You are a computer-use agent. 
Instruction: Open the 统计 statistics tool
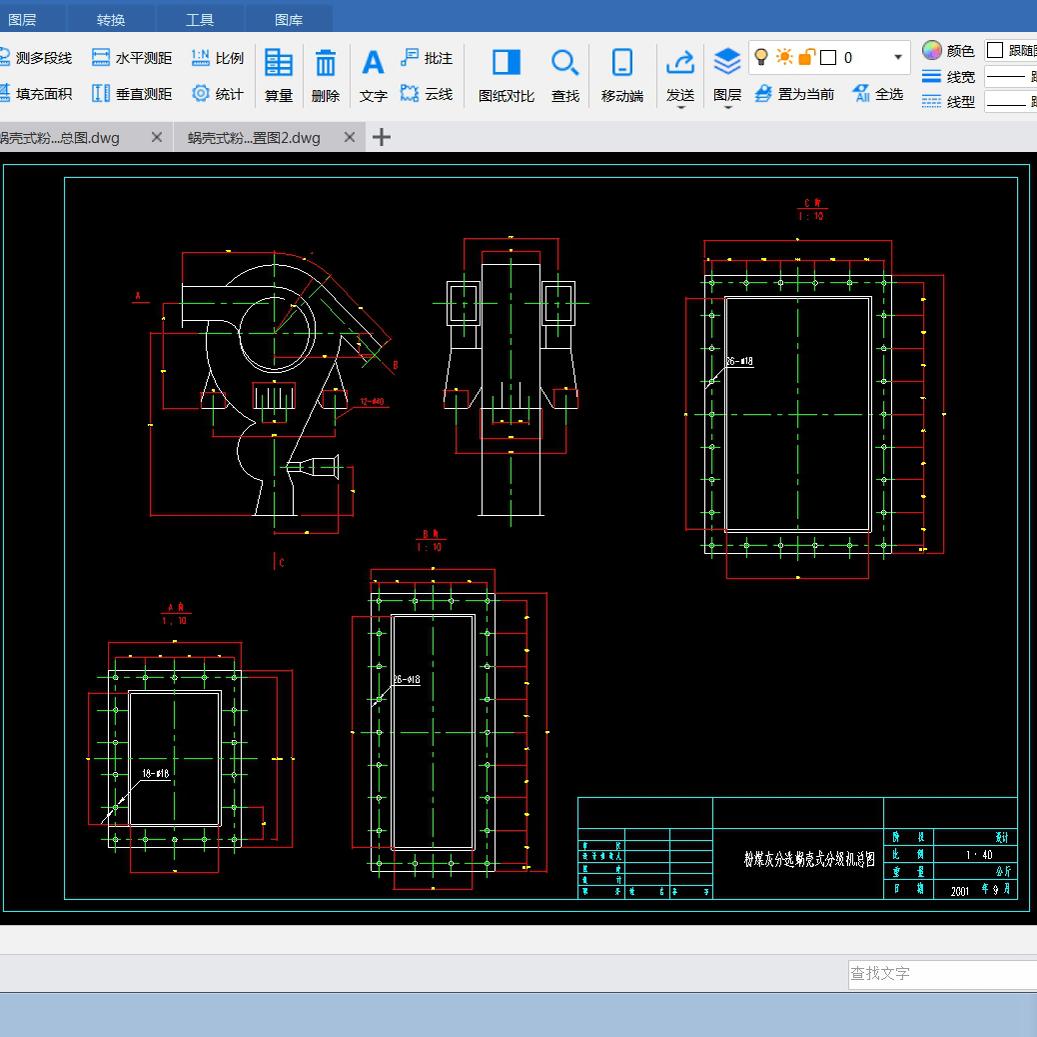(x=218, y=94)
